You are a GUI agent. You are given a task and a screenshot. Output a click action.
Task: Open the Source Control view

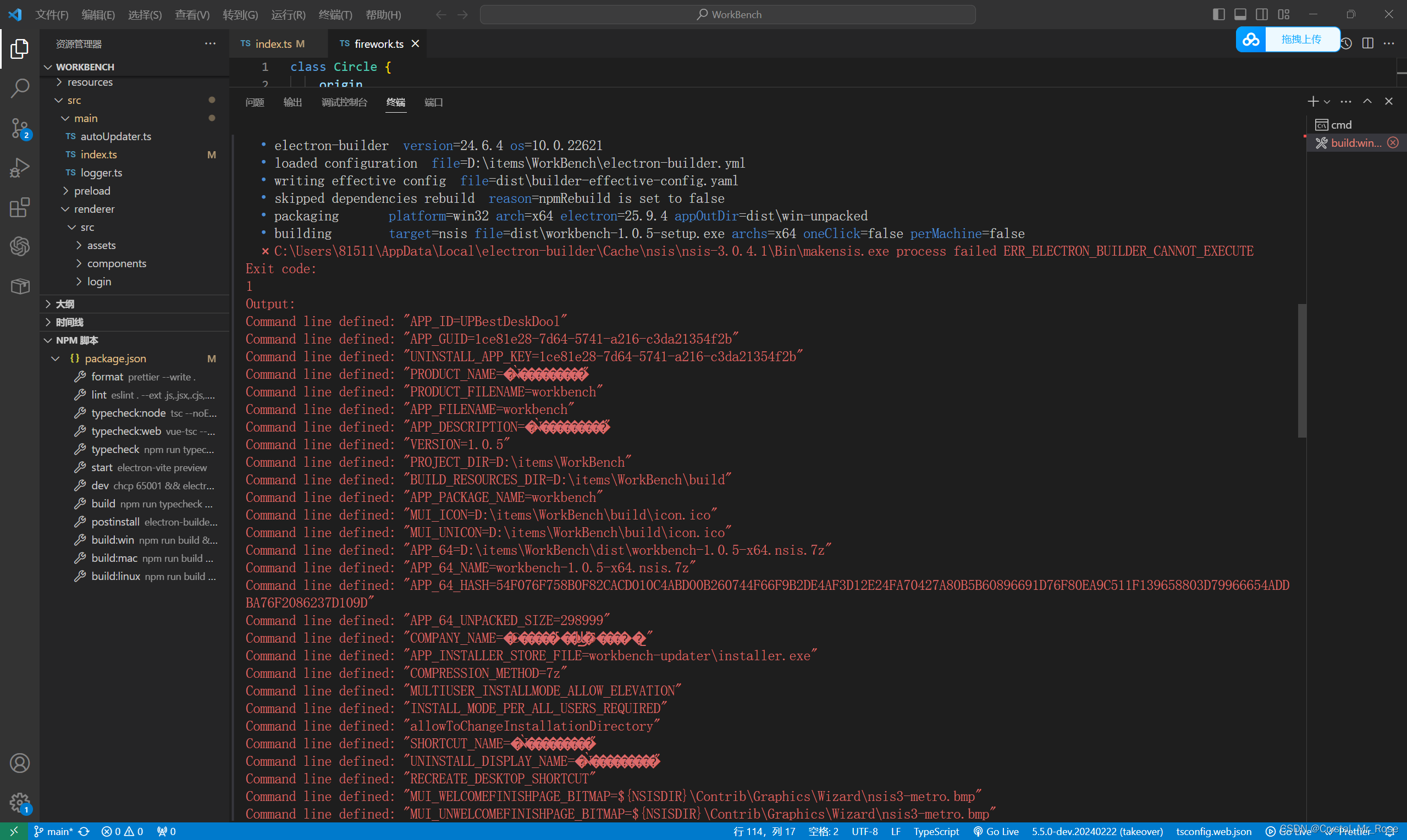point(20,128)
